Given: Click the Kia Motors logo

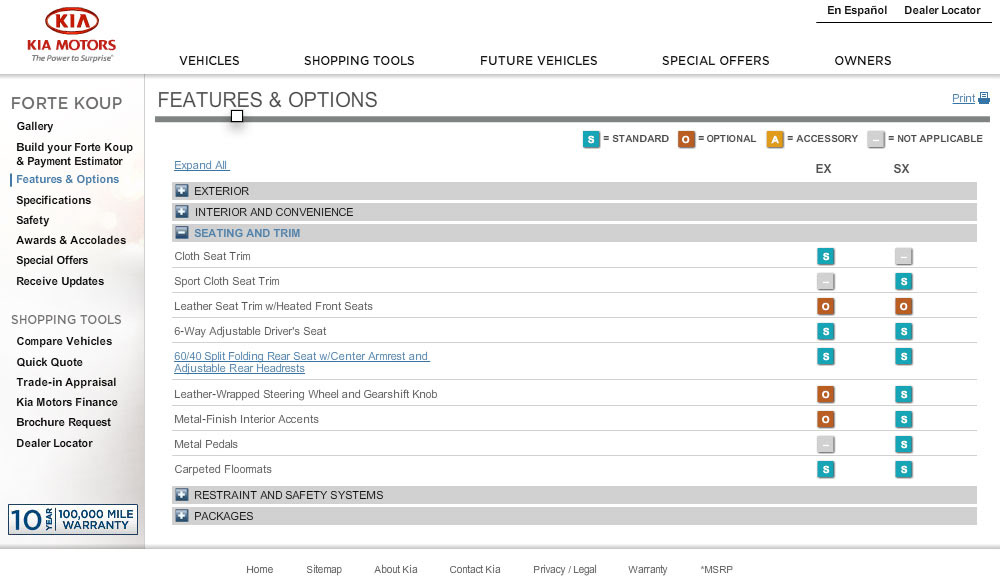Looking at the screenshot, I should (71, 35).
